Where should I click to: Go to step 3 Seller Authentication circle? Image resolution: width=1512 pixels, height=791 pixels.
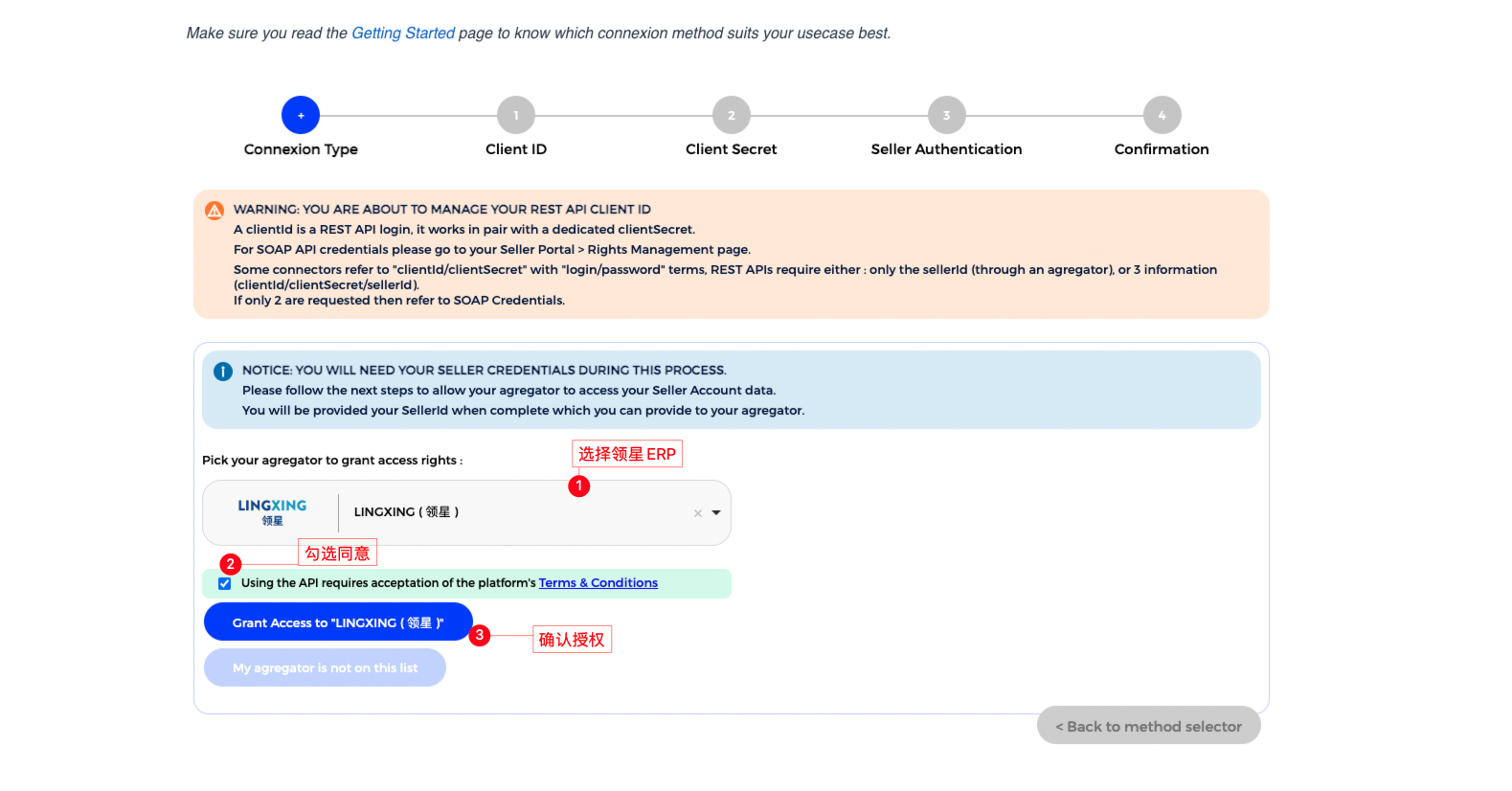pos(947,115)
